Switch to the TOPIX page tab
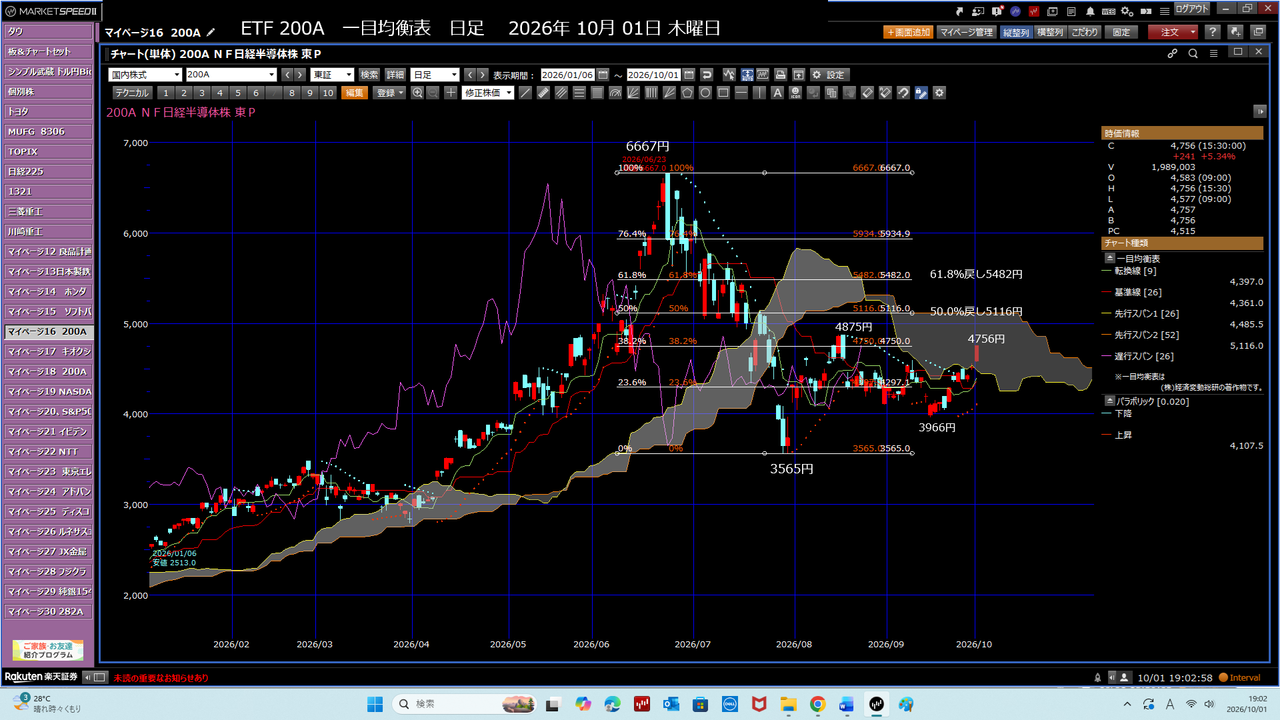The image size is (1280, 720). tap(47, 151)
